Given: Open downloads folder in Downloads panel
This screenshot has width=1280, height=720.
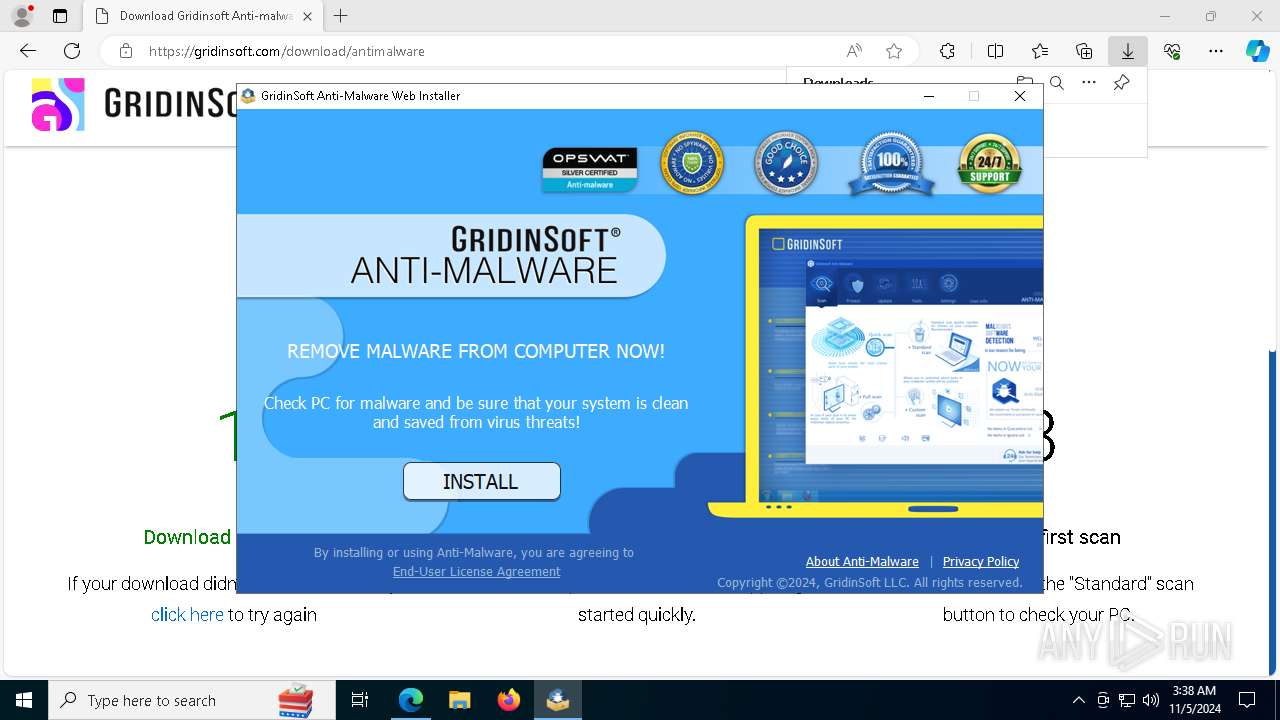Looking at the screenshot, I should pyautogui.click(x=1025, y=83).
